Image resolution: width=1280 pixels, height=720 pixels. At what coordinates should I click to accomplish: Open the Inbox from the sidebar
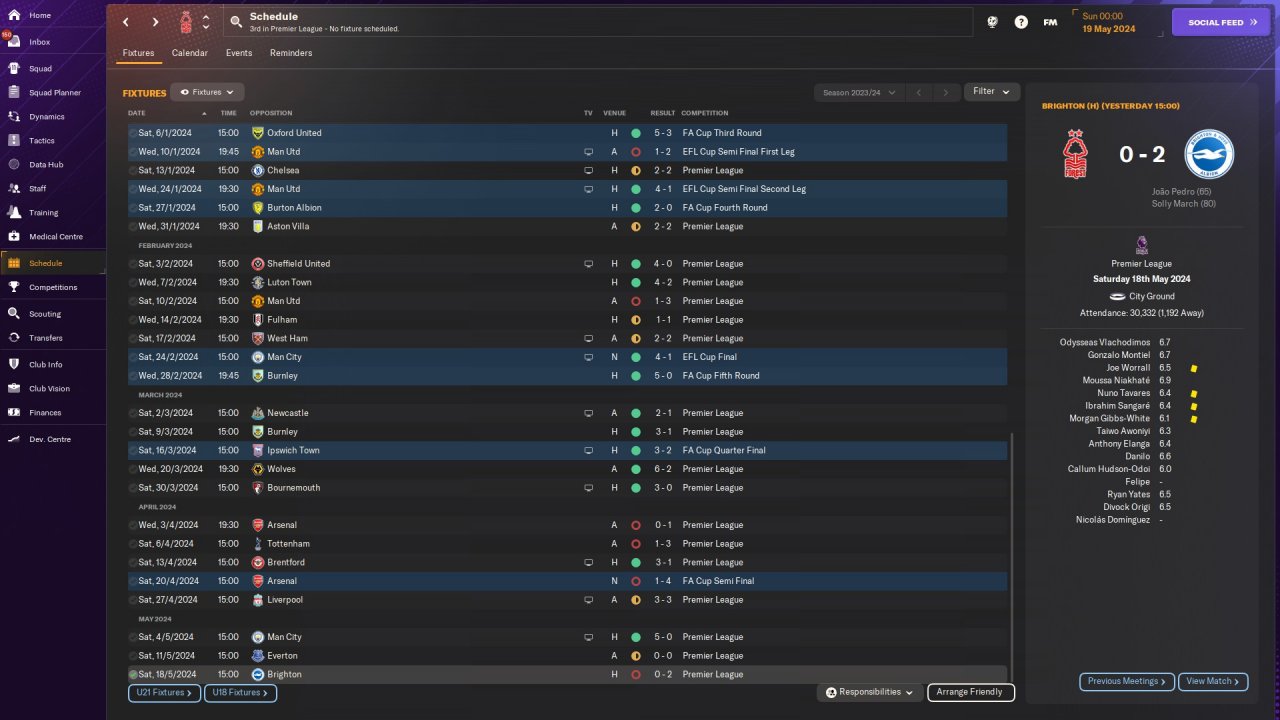click(x=40, y=42)
